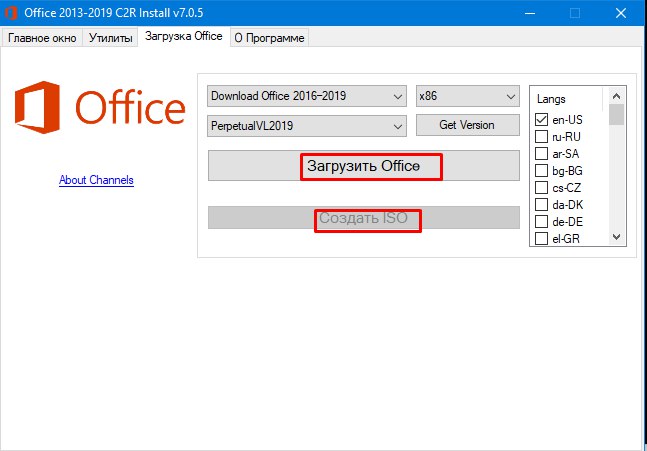This screenshot has height=451, width=647.
Task: Click the Office app icon in title bar
Action: coord(11,13)
